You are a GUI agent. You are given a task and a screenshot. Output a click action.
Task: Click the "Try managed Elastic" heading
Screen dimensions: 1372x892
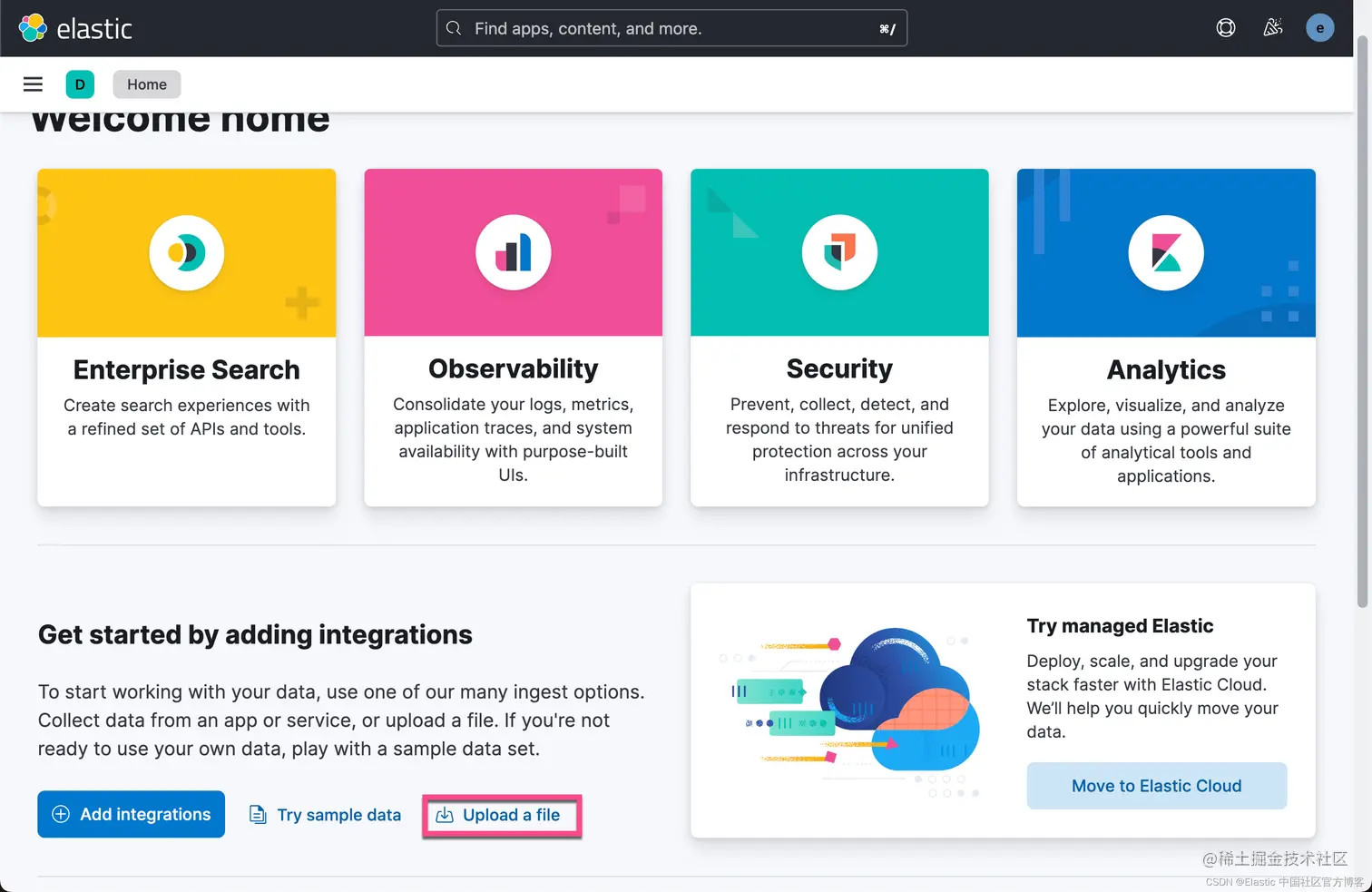[1120, 626]
